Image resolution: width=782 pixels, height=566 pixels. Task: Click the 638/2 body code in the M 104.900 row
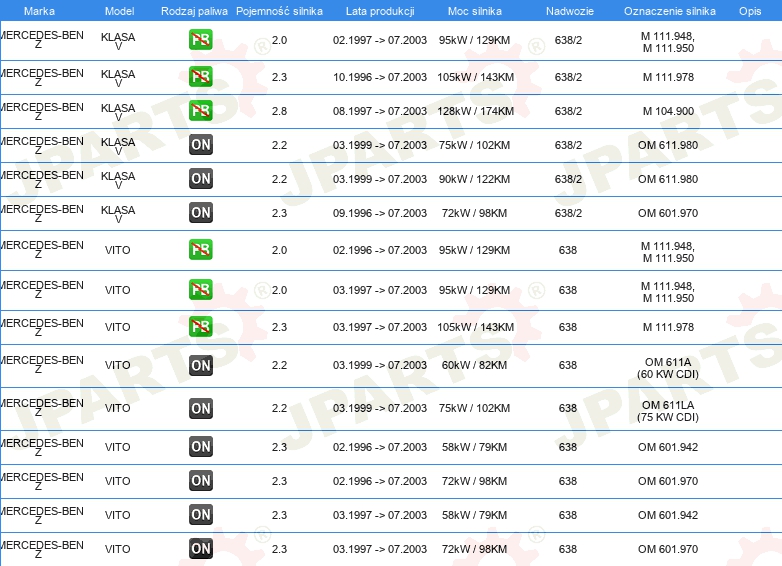[x=568, y=111]
